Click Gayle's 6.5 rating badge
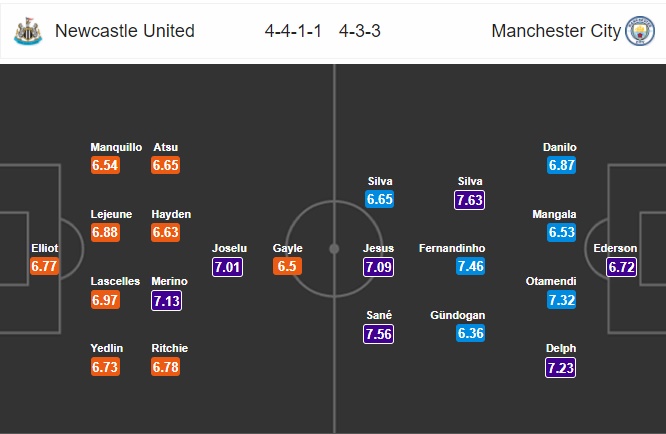The height and width of the screenshot is (434, 666). (x=286, y=266)
